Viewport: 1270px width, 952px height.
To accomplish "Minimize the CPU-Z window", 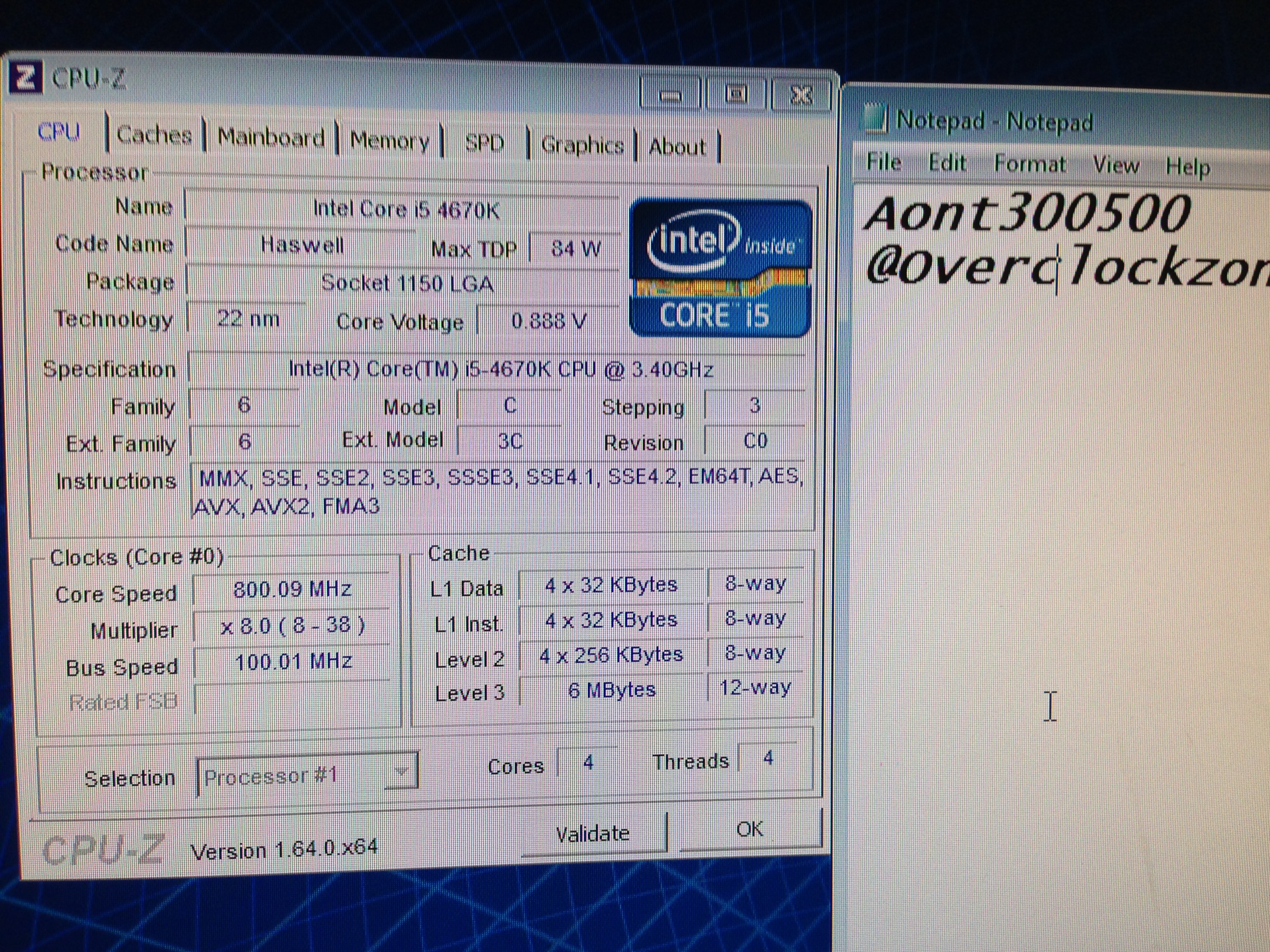I will coord(670,94).
